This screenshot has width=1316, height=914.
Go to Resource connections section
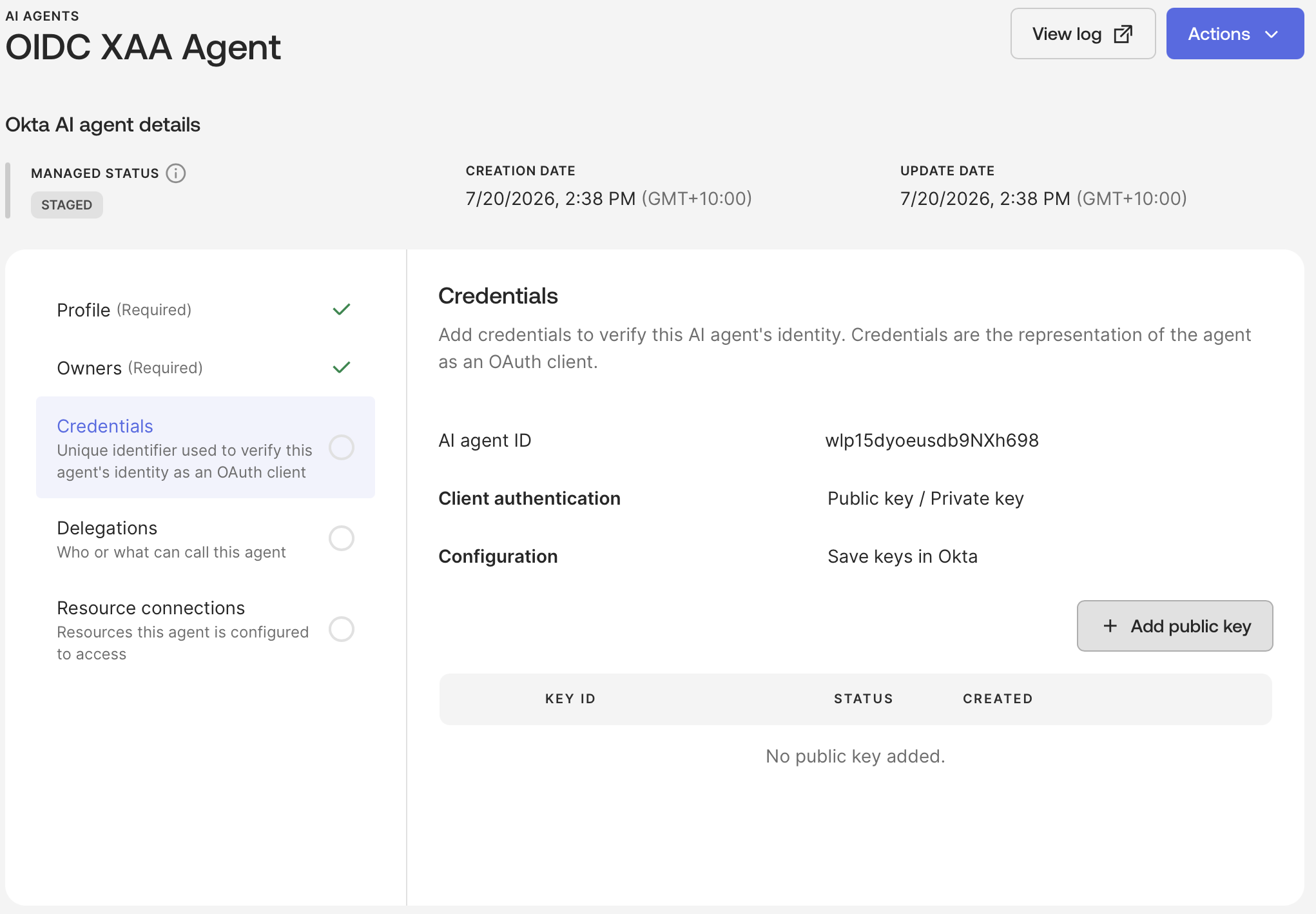click(x=206, y=630)
